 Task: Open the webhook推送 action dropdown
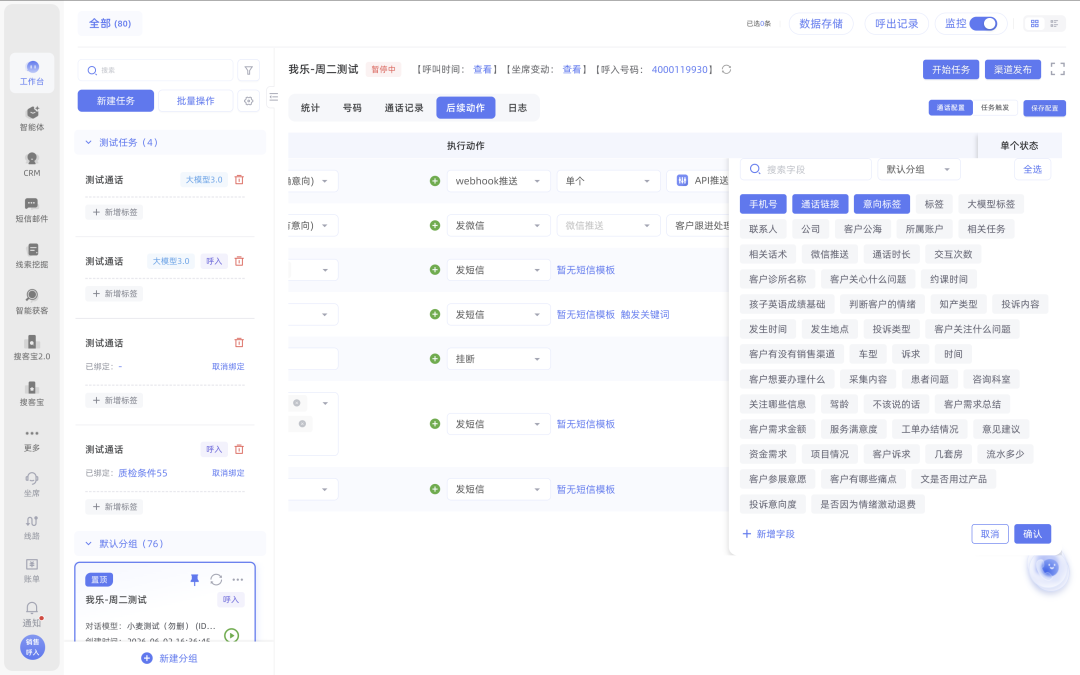[499, 181]
